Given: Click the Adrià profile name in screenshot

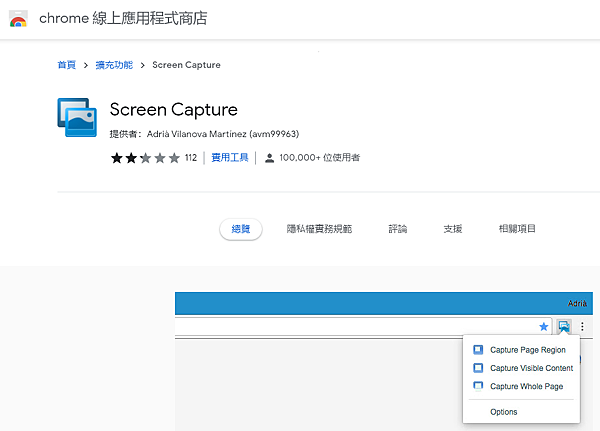Looking at the screenshot, I should [x=577, y=304].
